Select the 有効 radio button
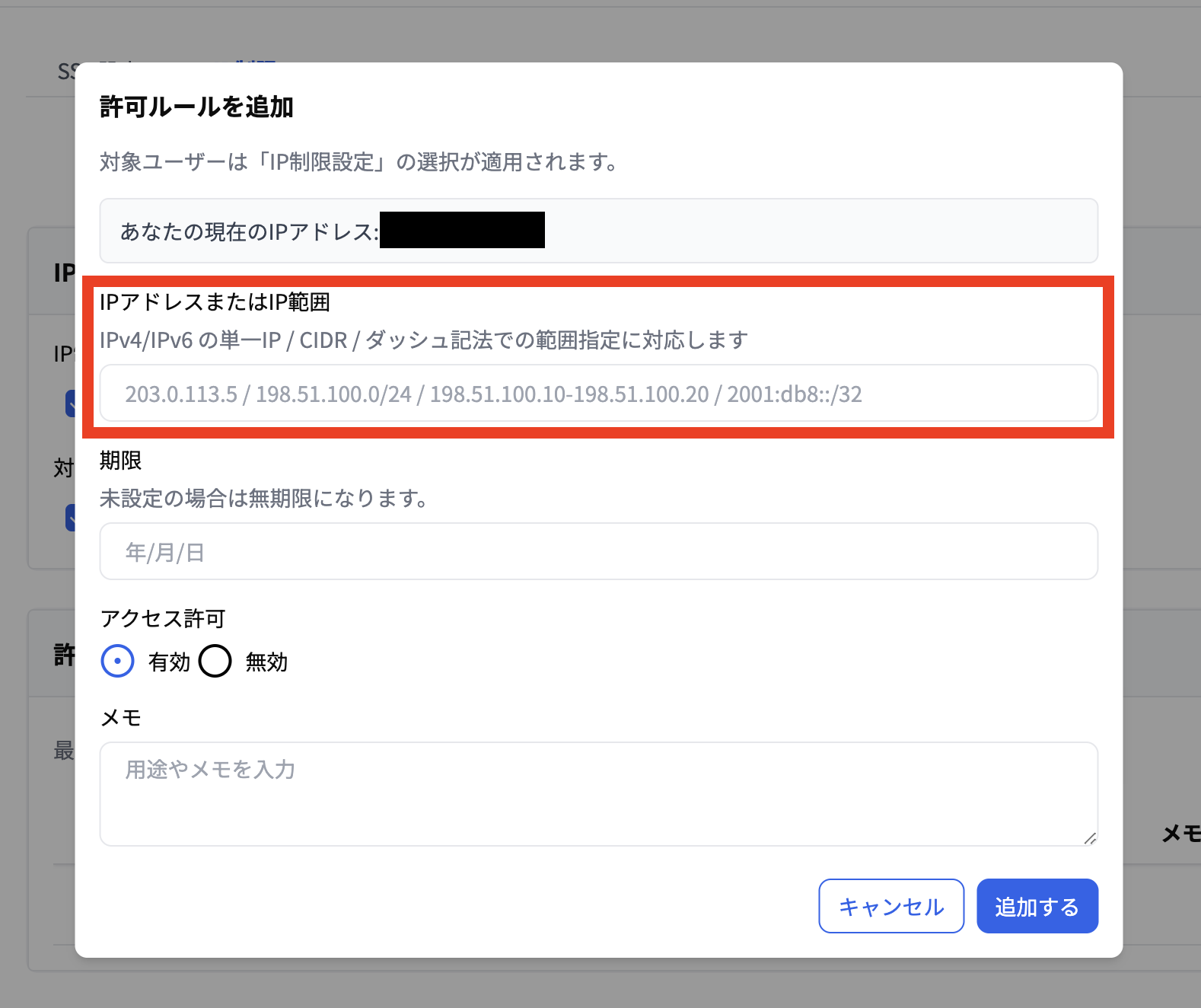This screenshot has width=1201, height=1008. (118, 661)
